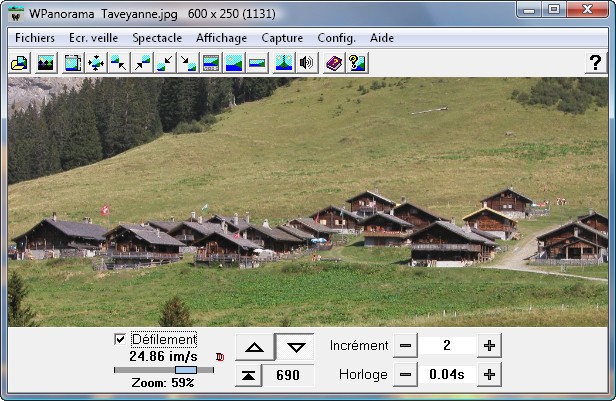
Task: Increase Horloge with plus button
Action: tap(489, 374)
